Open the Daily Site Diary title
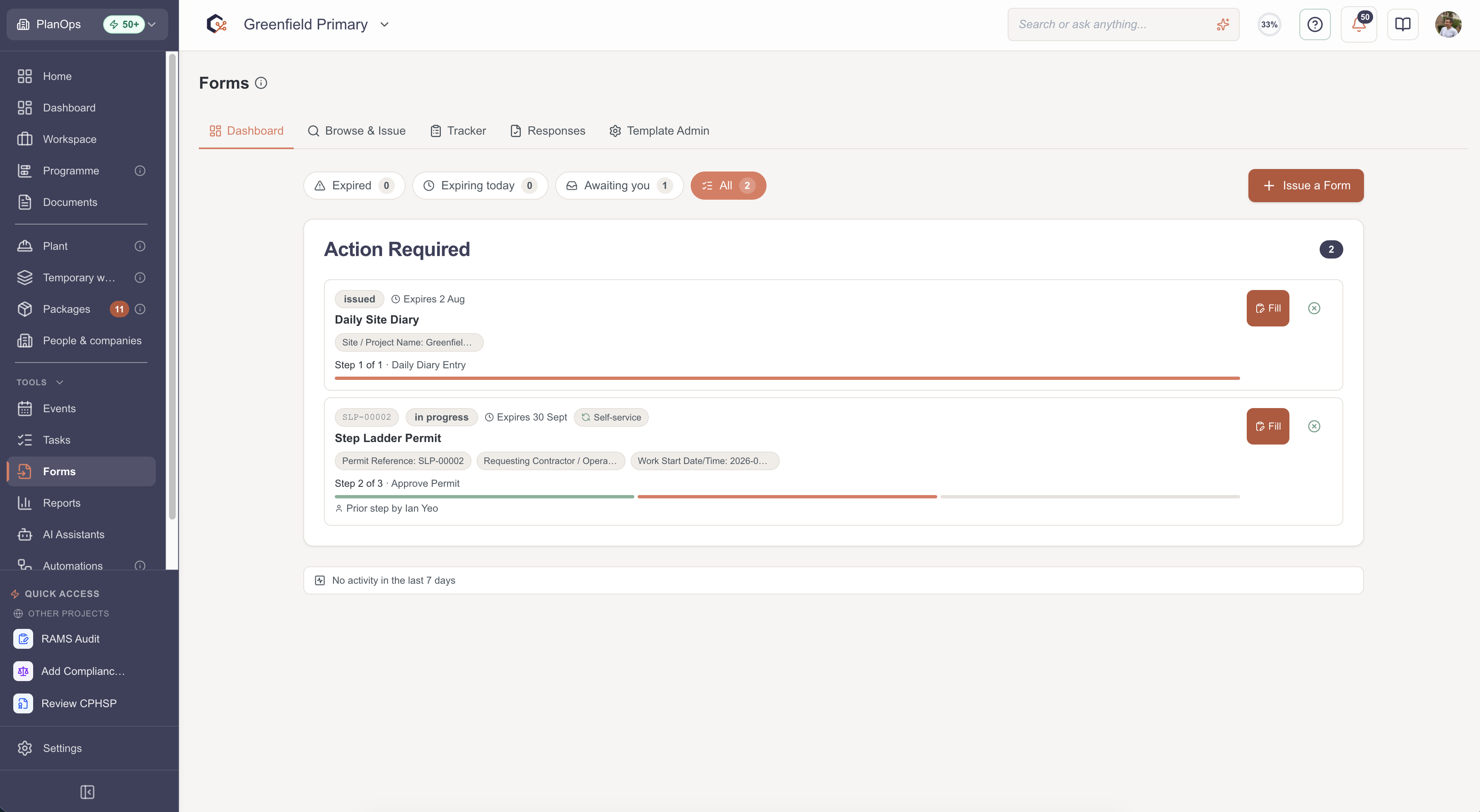Image resolution: width=1480 pixels, height=812 pixels. coord(377,319)
